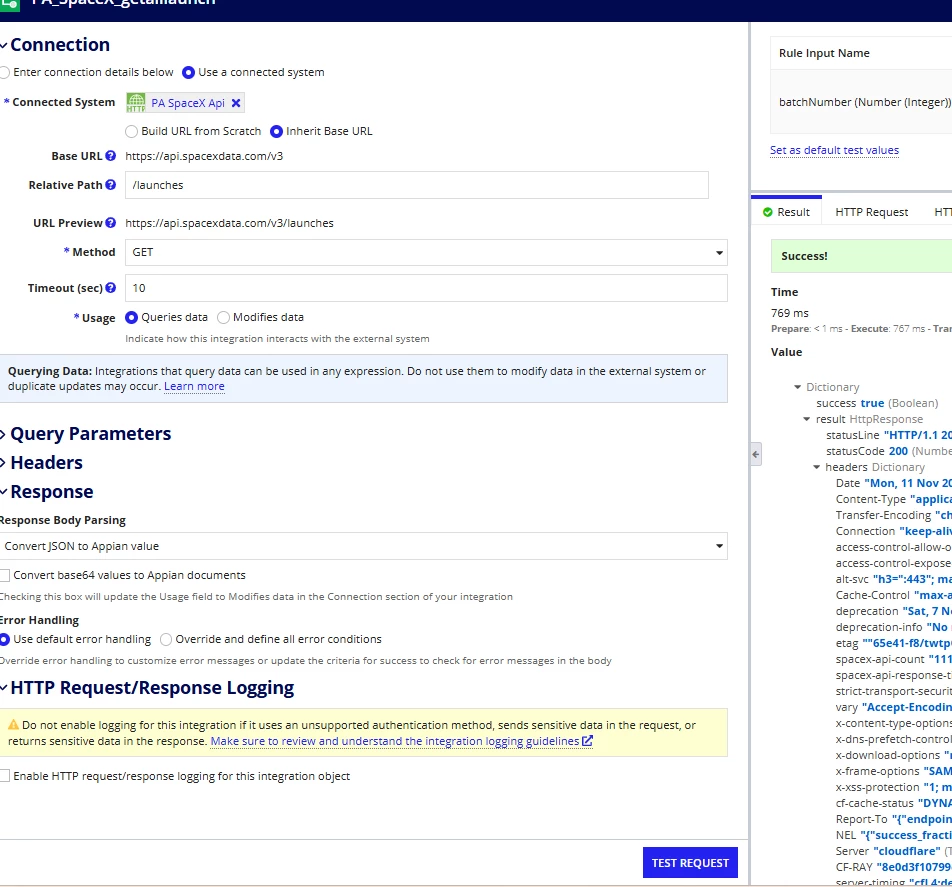
Task: Switch to the HTTP Request tab
Action: point(871,212)
